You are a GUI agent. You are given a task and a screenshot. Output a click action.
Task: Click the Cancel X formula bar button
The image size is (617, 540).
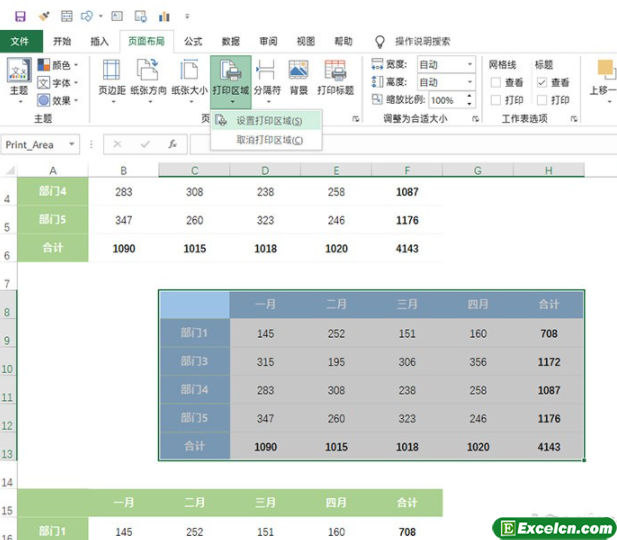point(117,144)
